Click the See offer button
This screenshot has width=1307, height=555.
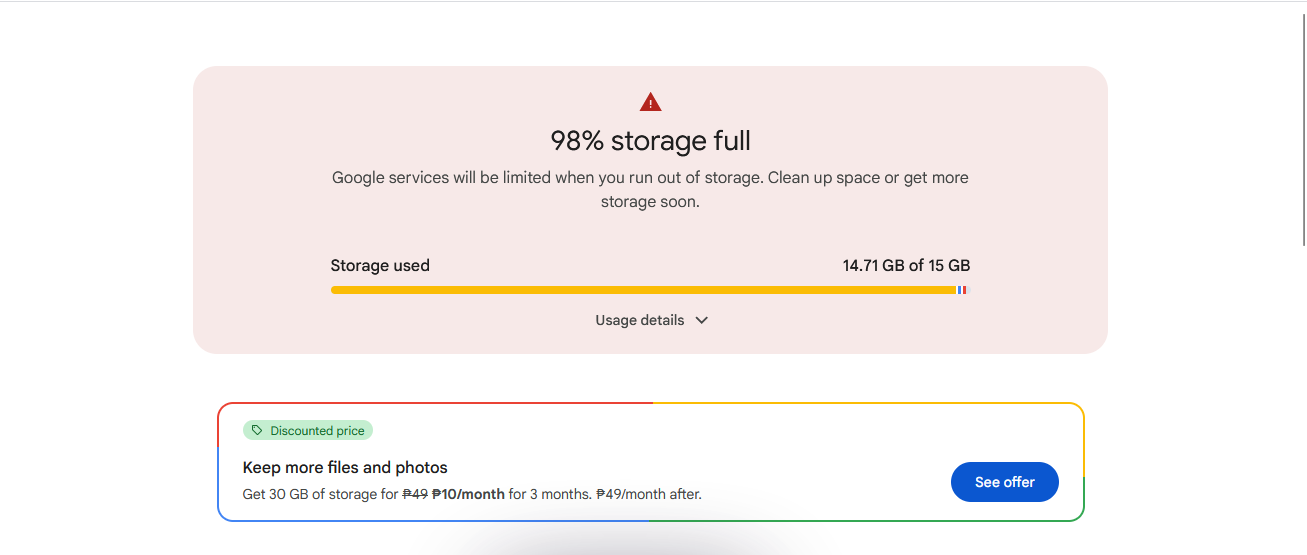click(x=1004, y=482)
